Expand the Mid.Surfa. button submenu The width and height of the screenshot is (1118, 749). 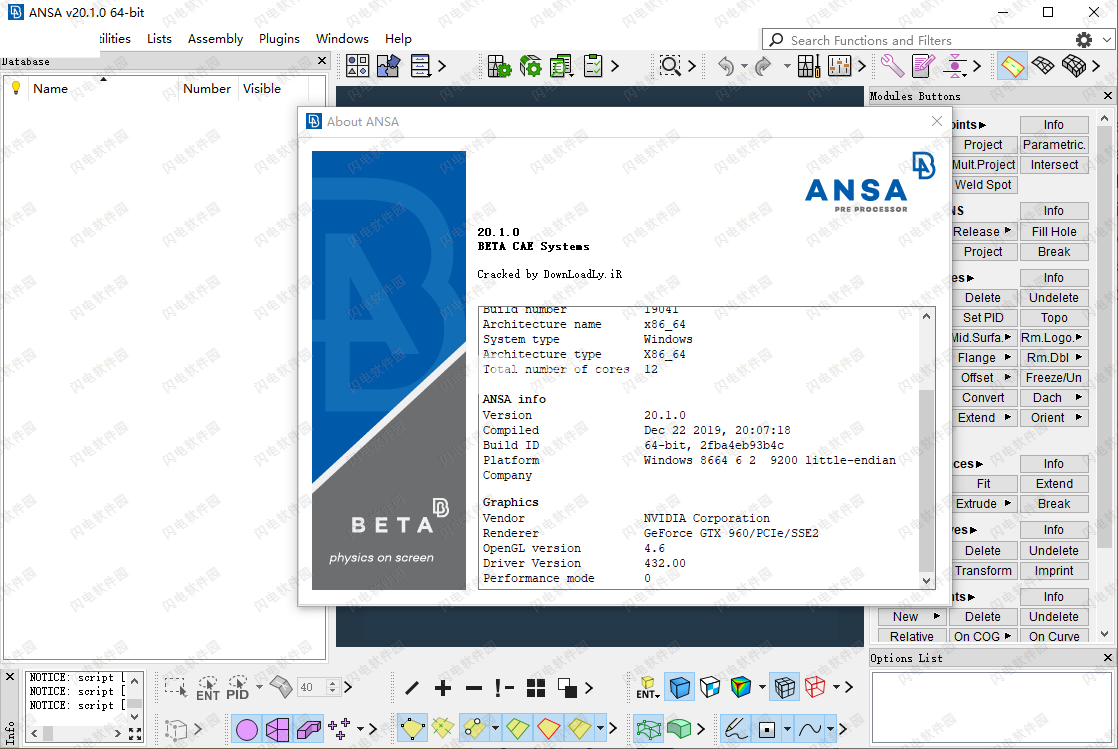1007,337
